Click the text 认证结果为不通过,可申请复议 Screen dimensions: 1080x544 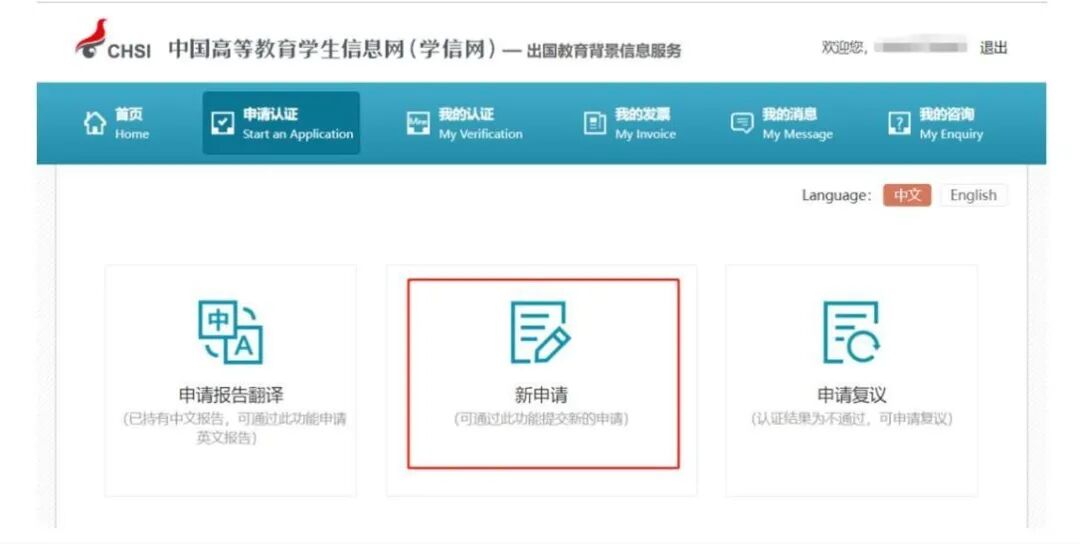[851, 419]
